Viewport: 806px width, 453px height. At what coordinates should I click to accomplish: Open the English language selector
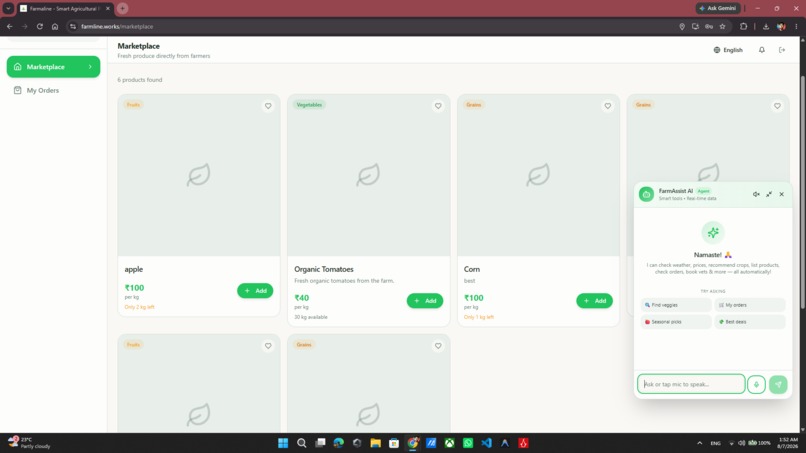point(728,50)
